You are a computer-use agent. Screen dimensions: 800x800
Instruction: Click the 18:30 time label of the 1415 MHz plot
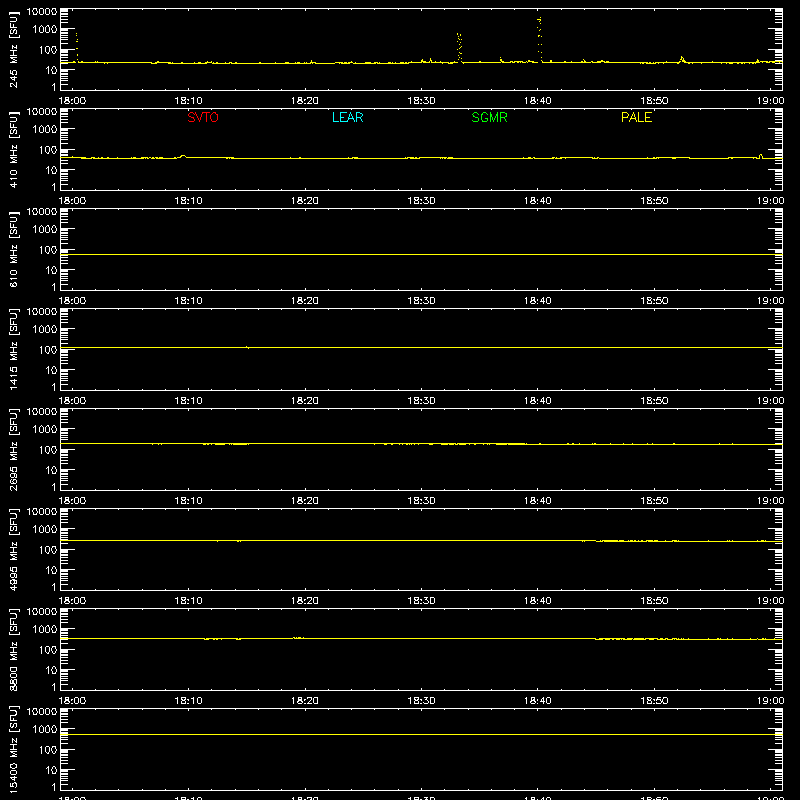pos(421,401)
